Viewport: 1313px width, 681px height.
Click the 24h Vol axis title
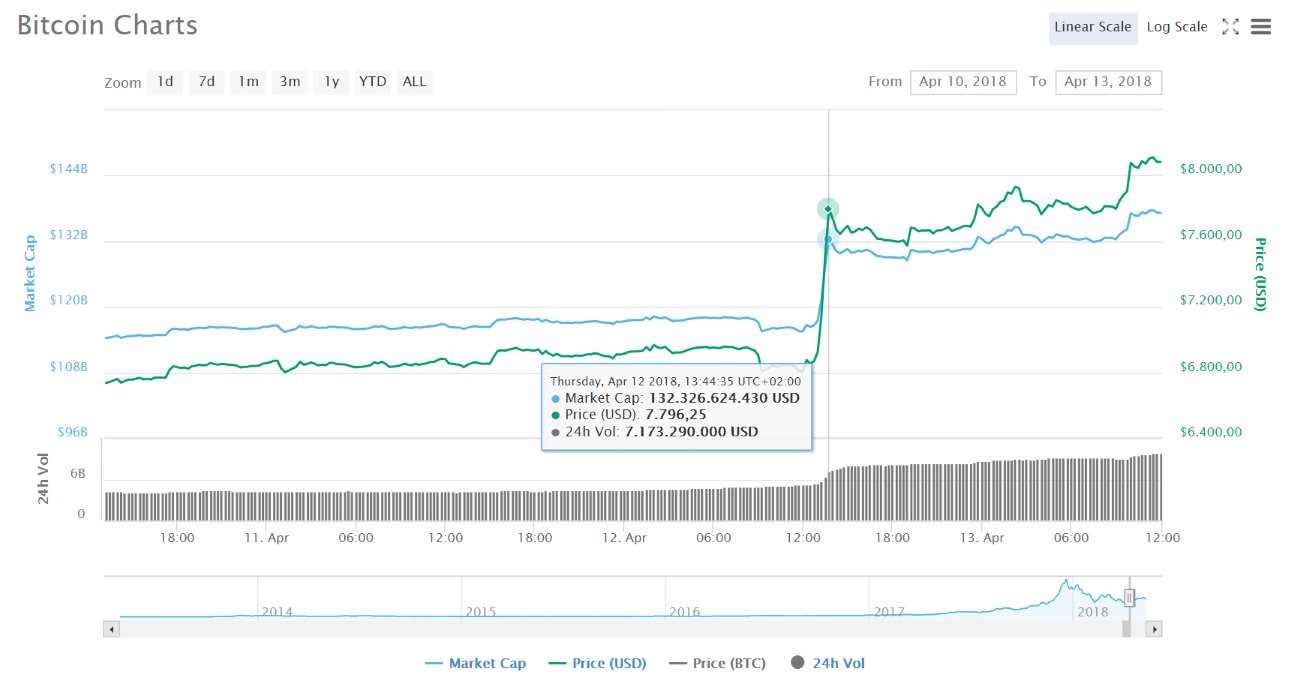(44, 478)
